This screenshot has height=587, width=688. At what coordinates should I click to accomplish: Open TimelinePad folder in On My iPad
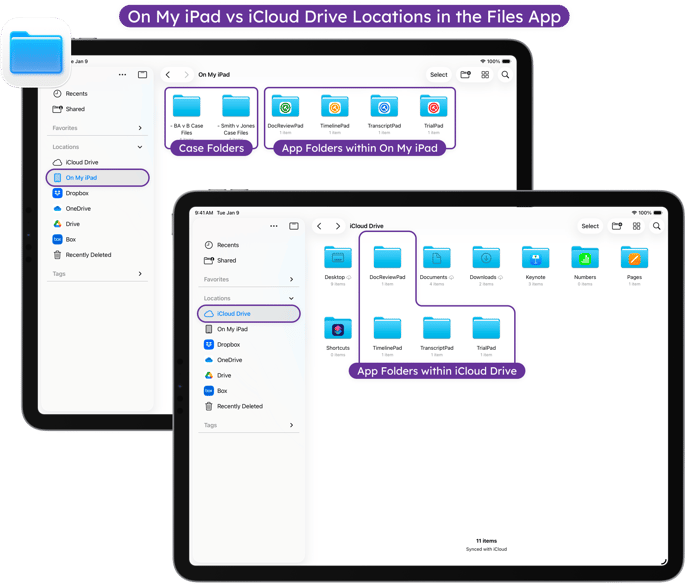[x=335, y=114]
